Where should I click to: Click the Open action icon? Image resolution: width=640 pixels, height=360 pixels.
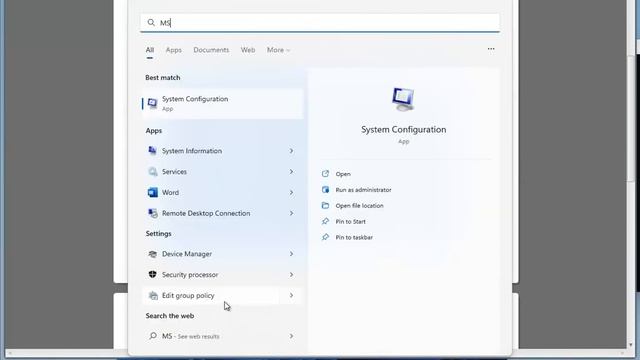click(x=325, y=174)
